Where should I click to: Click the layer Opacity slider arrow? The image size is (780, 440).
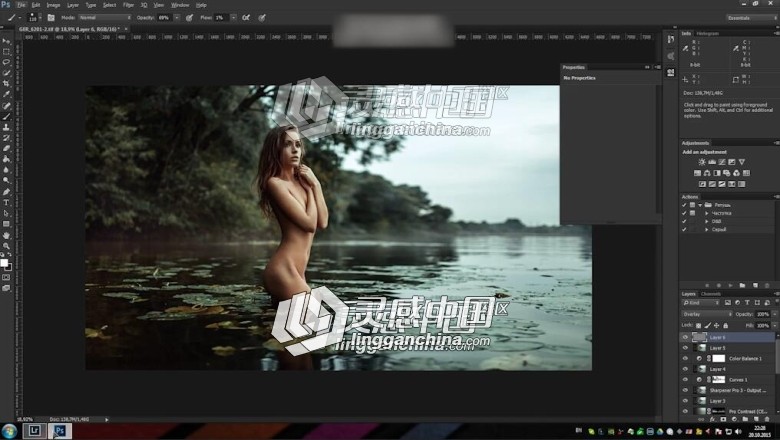point(774,314)
